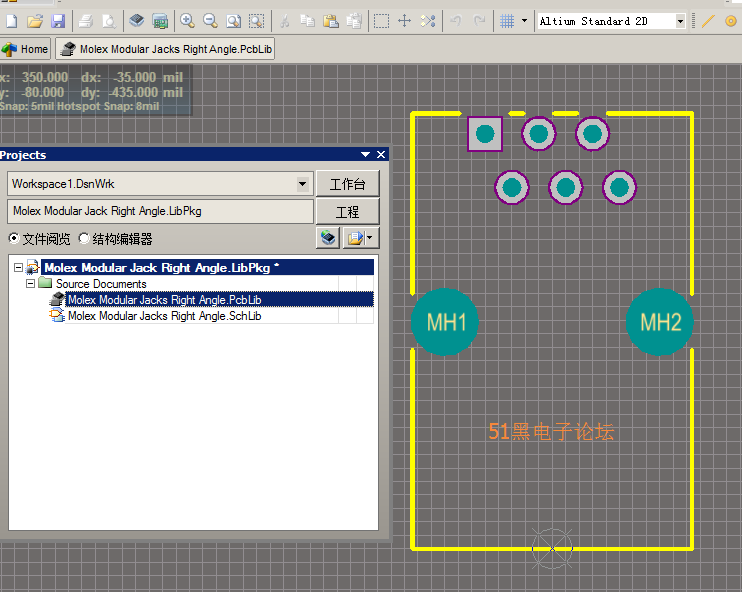Open print preview from the toolbar
Image resolution: width=742 pixels, height=592 pixels.
coord(109,21)
